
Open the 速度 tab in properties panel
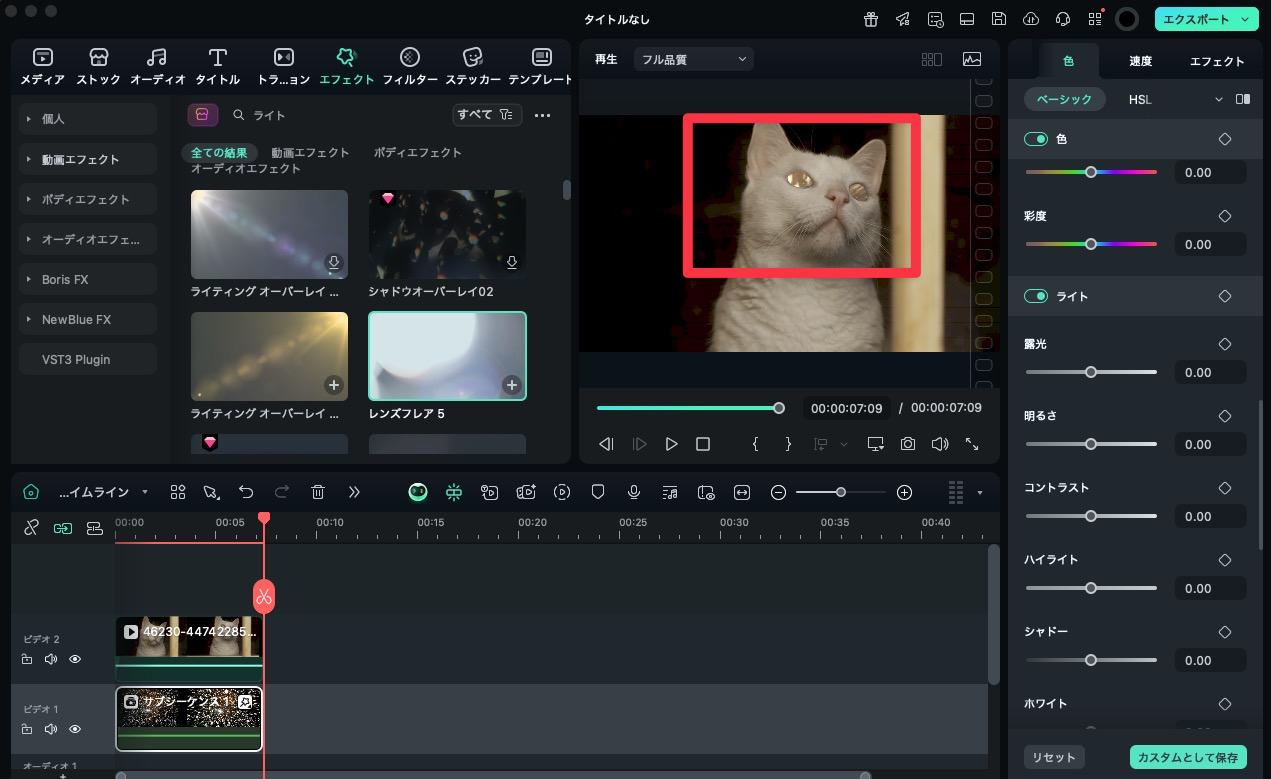pyautogui.click(x=1140, y=61)
